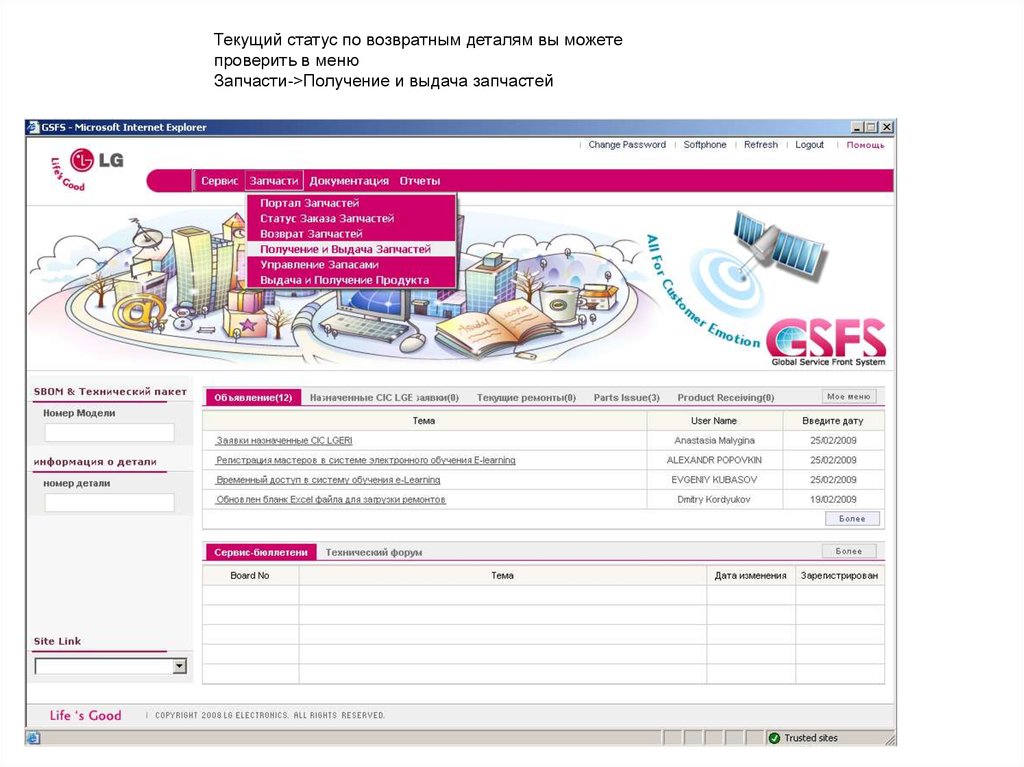Viewport: 1024px width, 767px height.
Task: Click the Trusted sites status icon
Action: pos(773,738)
